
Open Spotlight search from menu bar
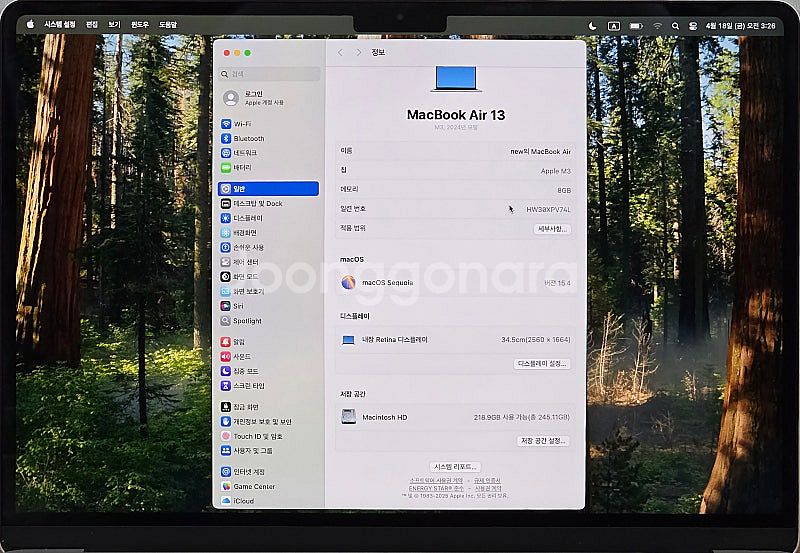[x=676, y=26]
